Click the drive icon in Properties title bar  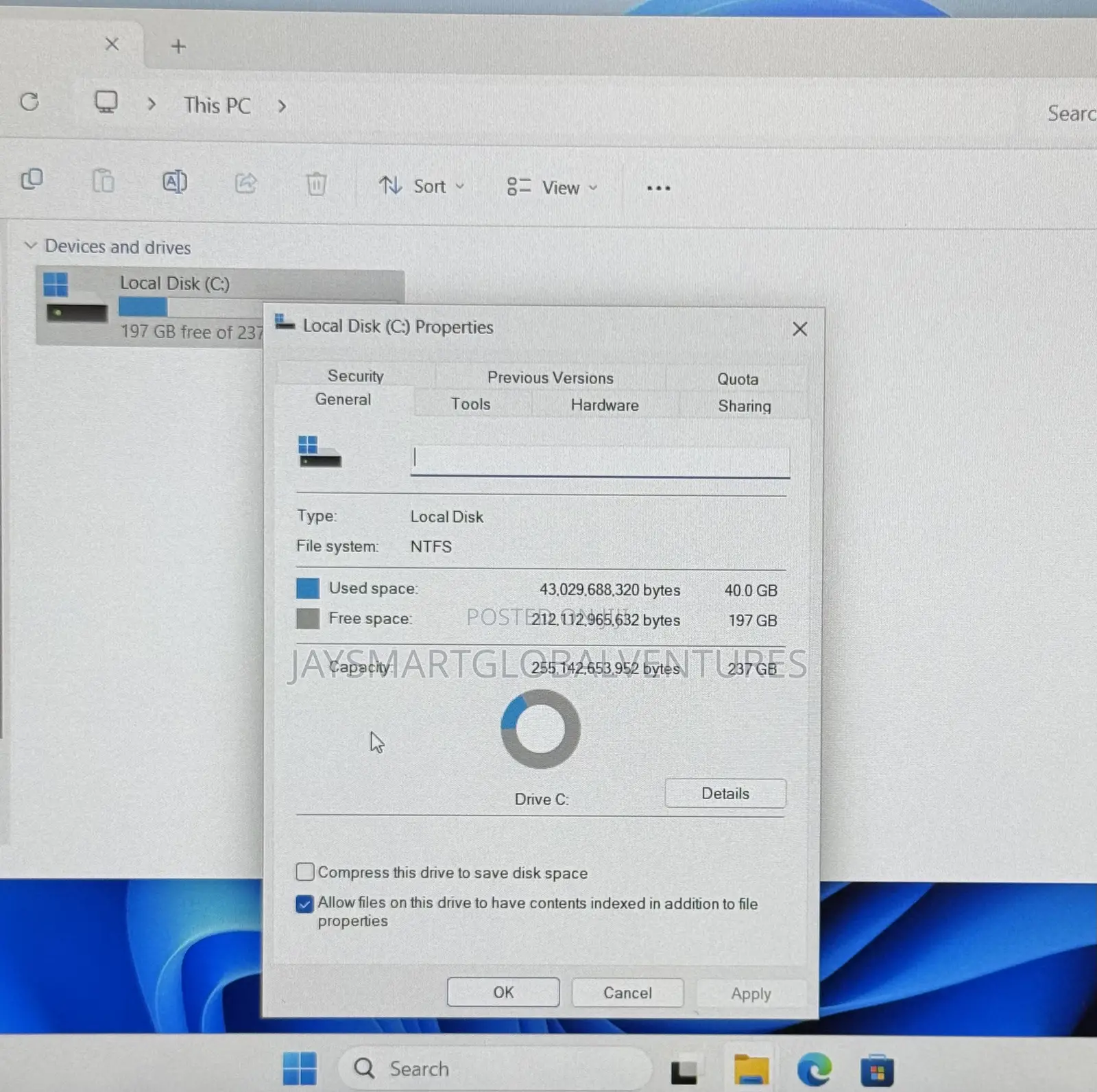(x=285, y=323)
